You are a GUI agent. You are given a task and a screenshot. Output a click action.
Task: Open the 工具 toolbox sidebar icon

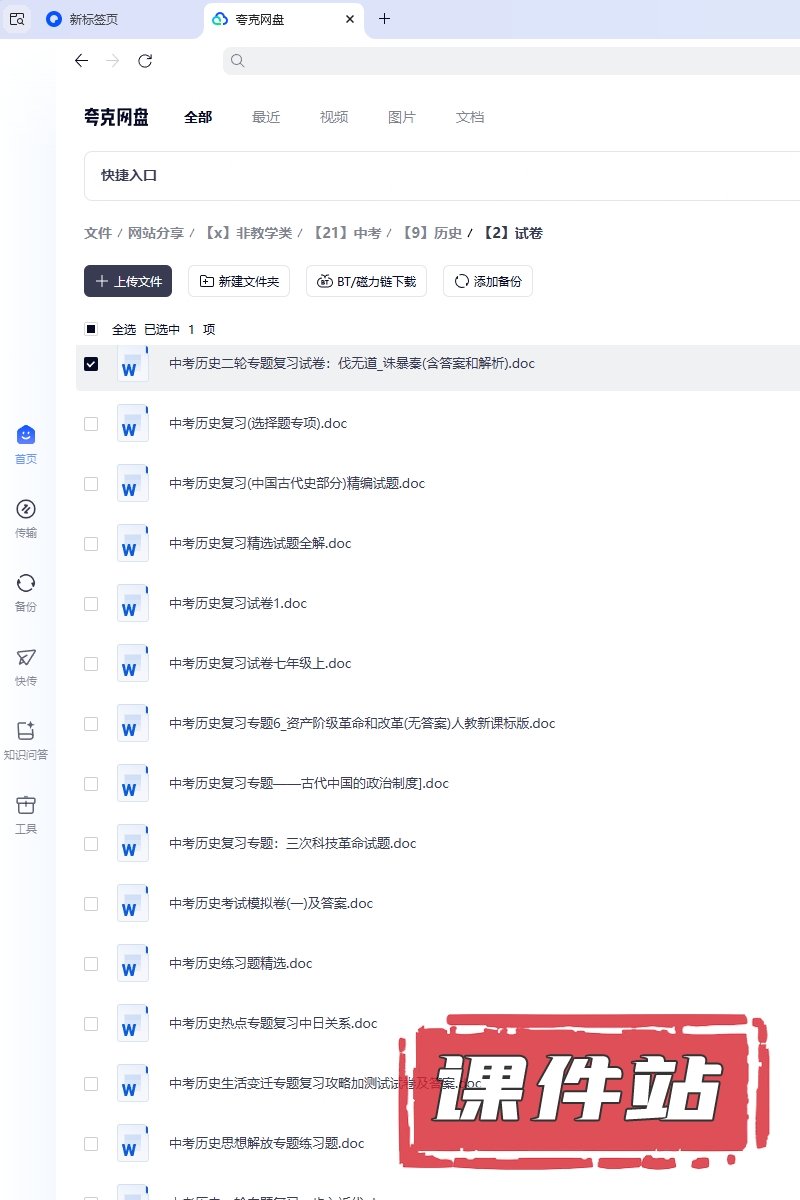tap(26, 806)
